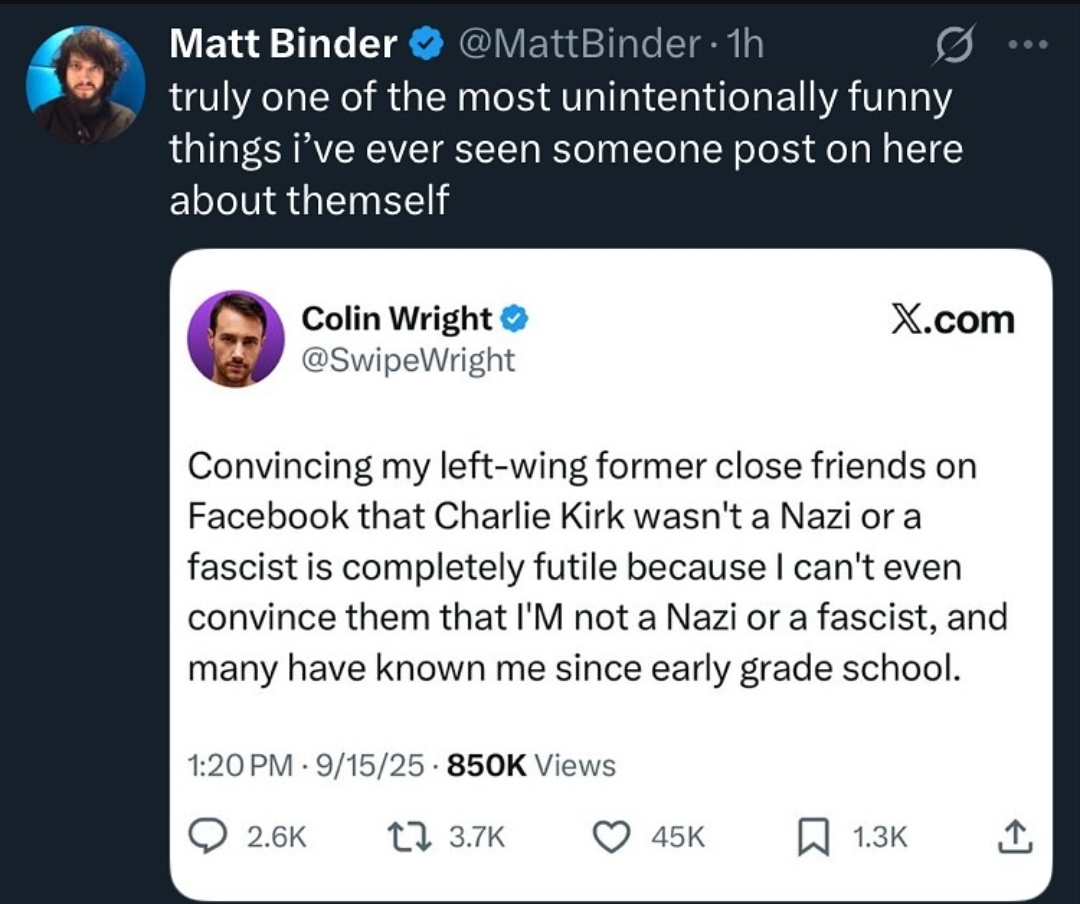Open the @SwipeWright handle
Viewport: 1080px width, 904px height.
pyautogui.click(x=408, y=361)
